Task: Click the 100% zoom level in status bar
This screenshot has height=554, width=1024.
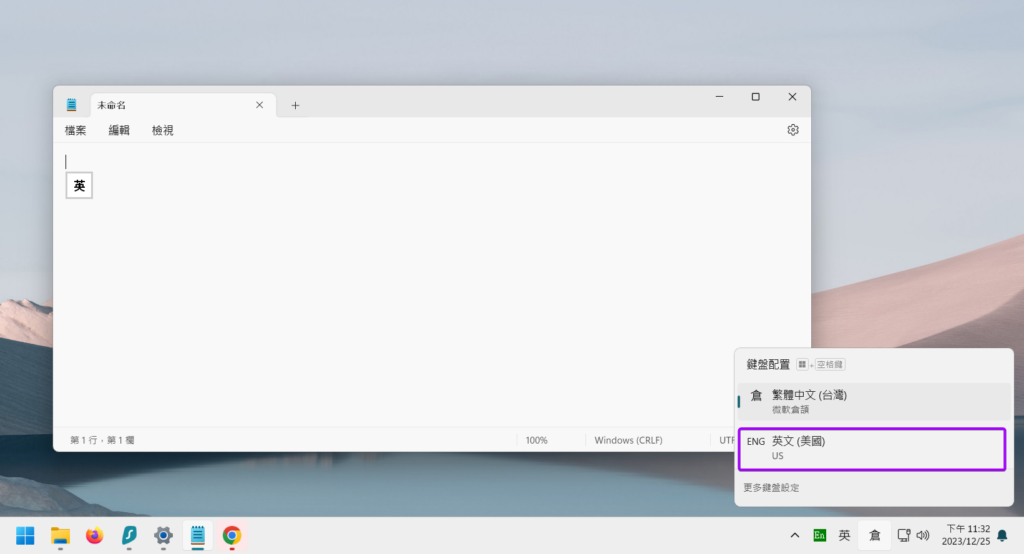Action: (x=536, y=440)
